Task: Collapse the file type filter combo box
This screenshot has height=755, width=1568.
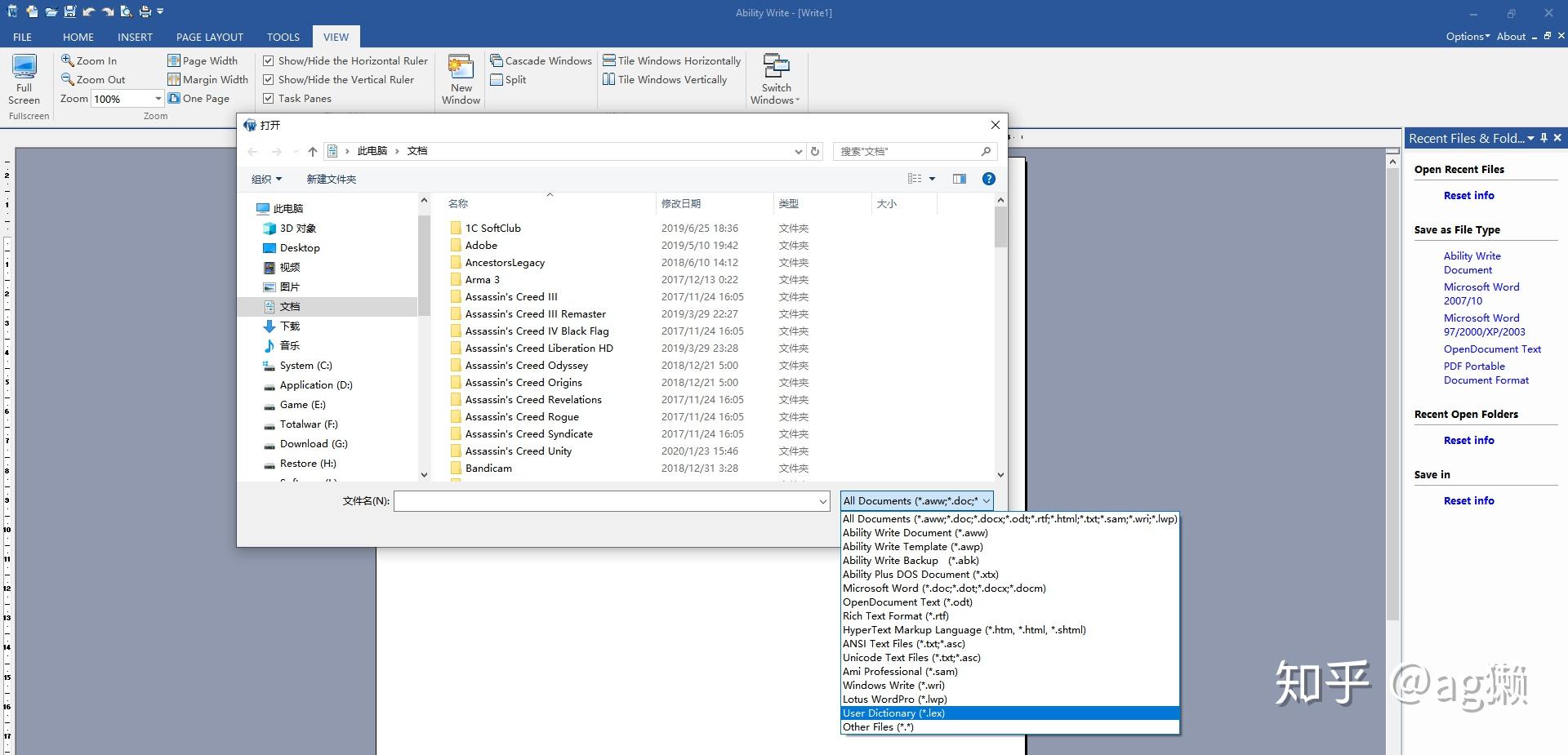Action: point(987,501)
